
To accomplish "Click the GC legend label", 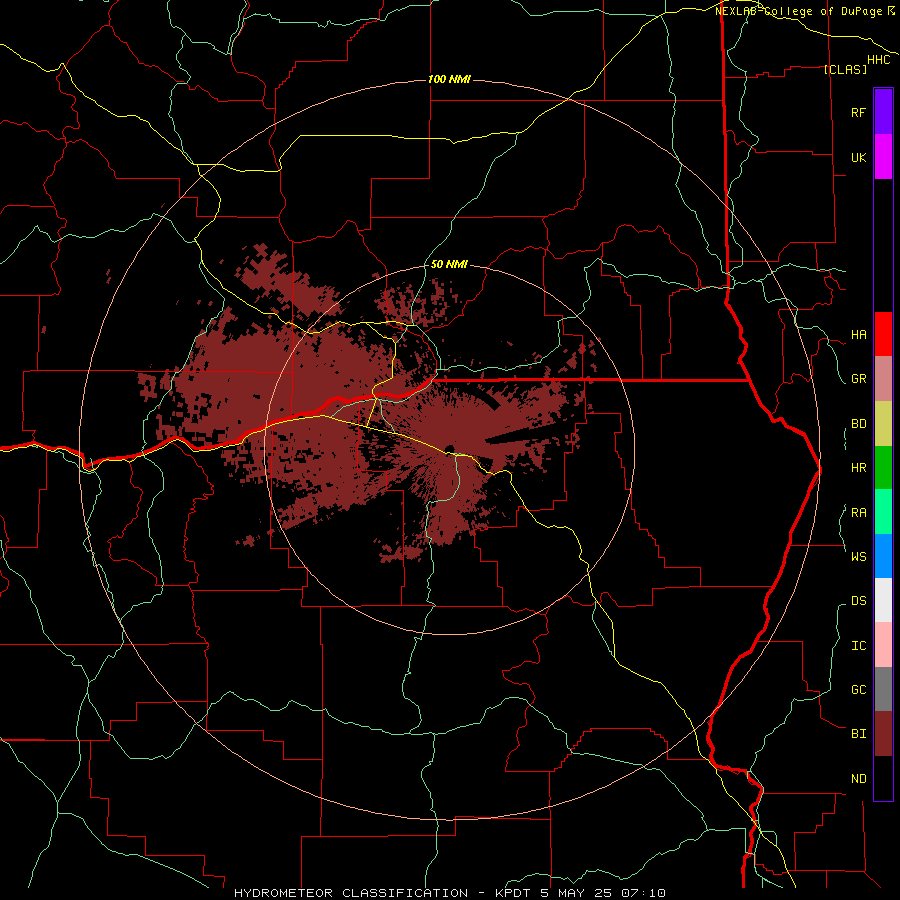I will pos(858,690).
